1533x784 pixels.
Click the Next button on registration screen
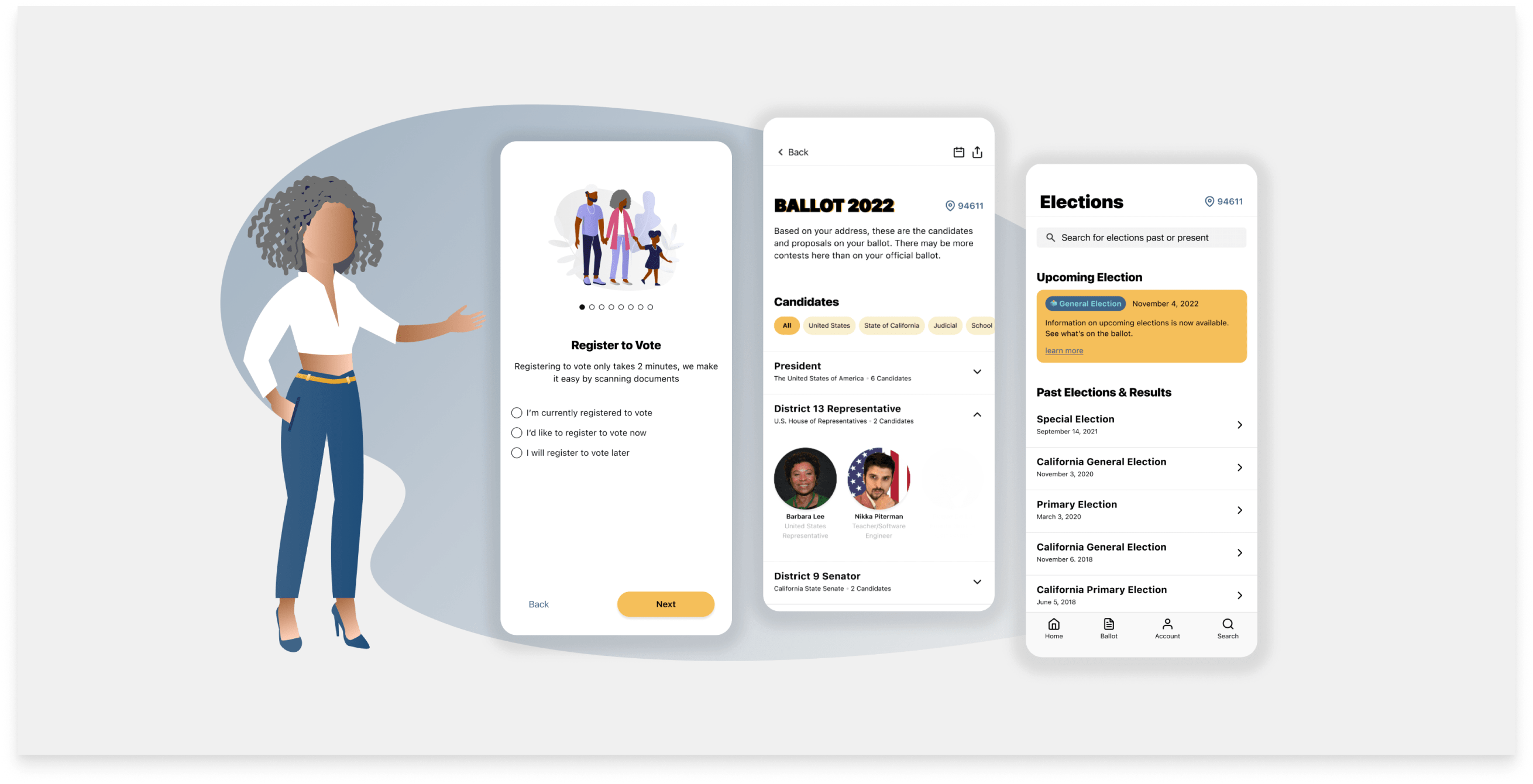point(665,604)
